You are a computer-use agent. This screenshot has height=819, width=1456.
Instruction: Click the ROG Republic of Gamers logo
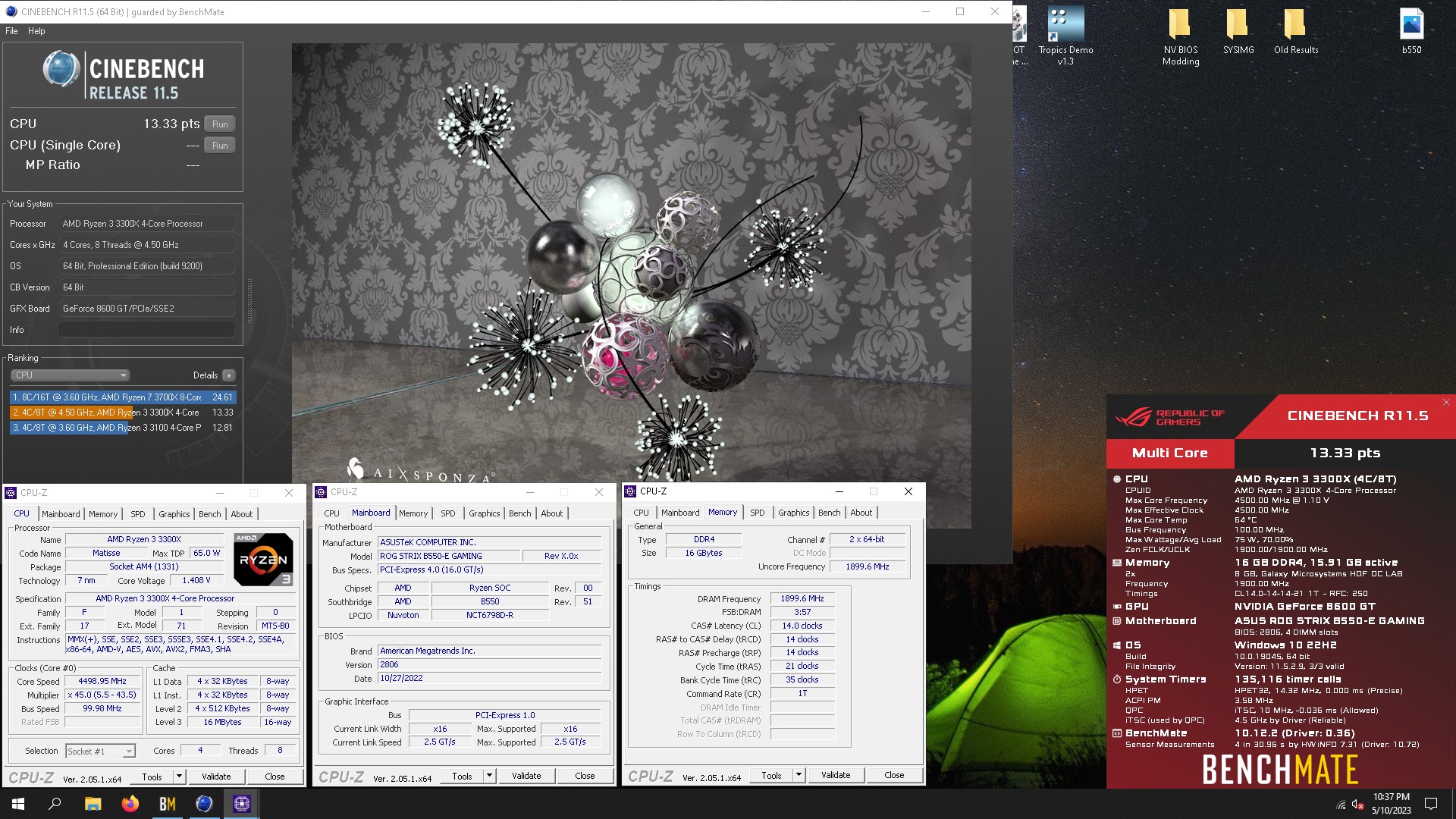click(x=1169, y=417)
